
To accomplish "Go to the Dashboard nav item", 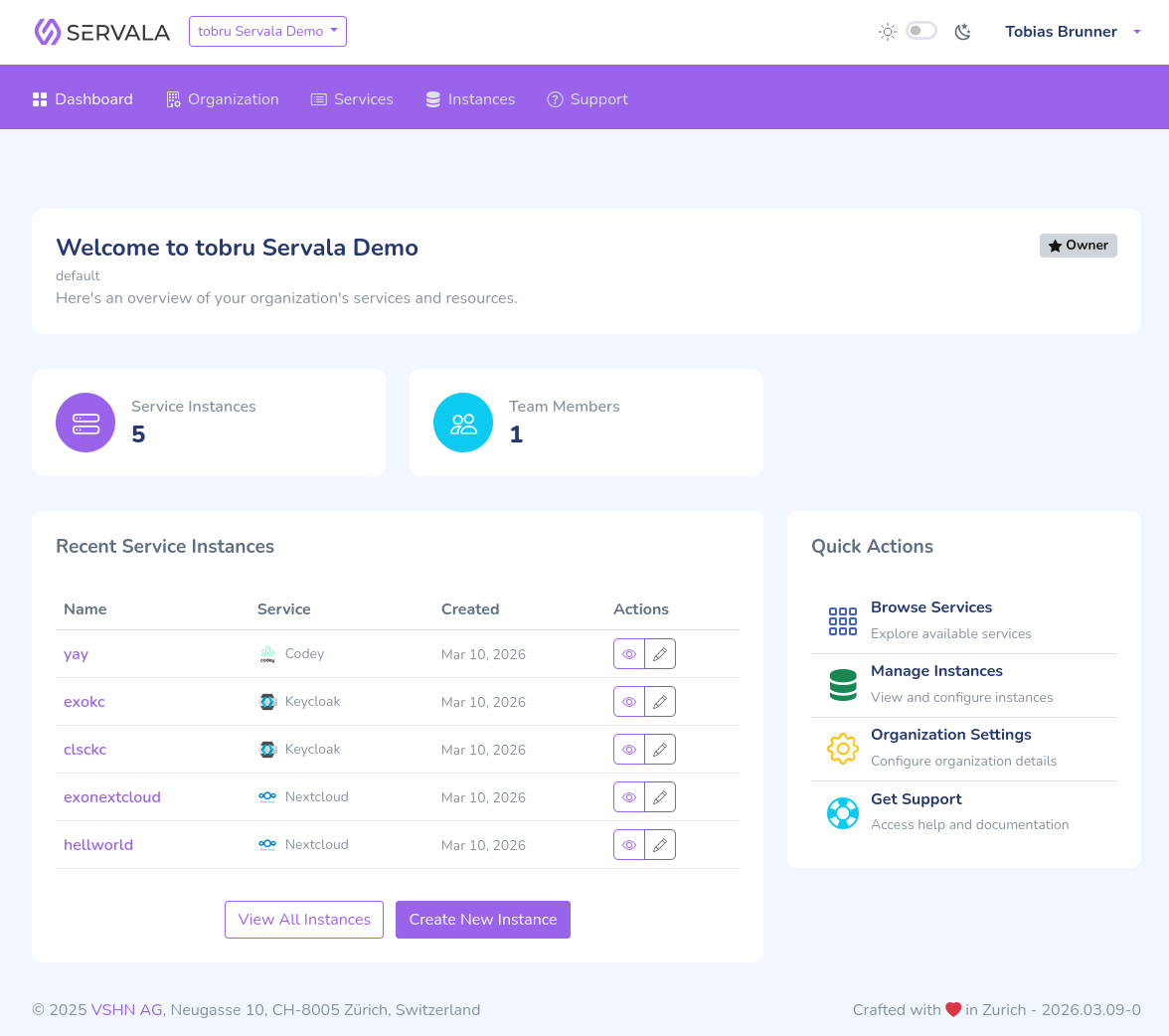I will [x=83, y=99].
